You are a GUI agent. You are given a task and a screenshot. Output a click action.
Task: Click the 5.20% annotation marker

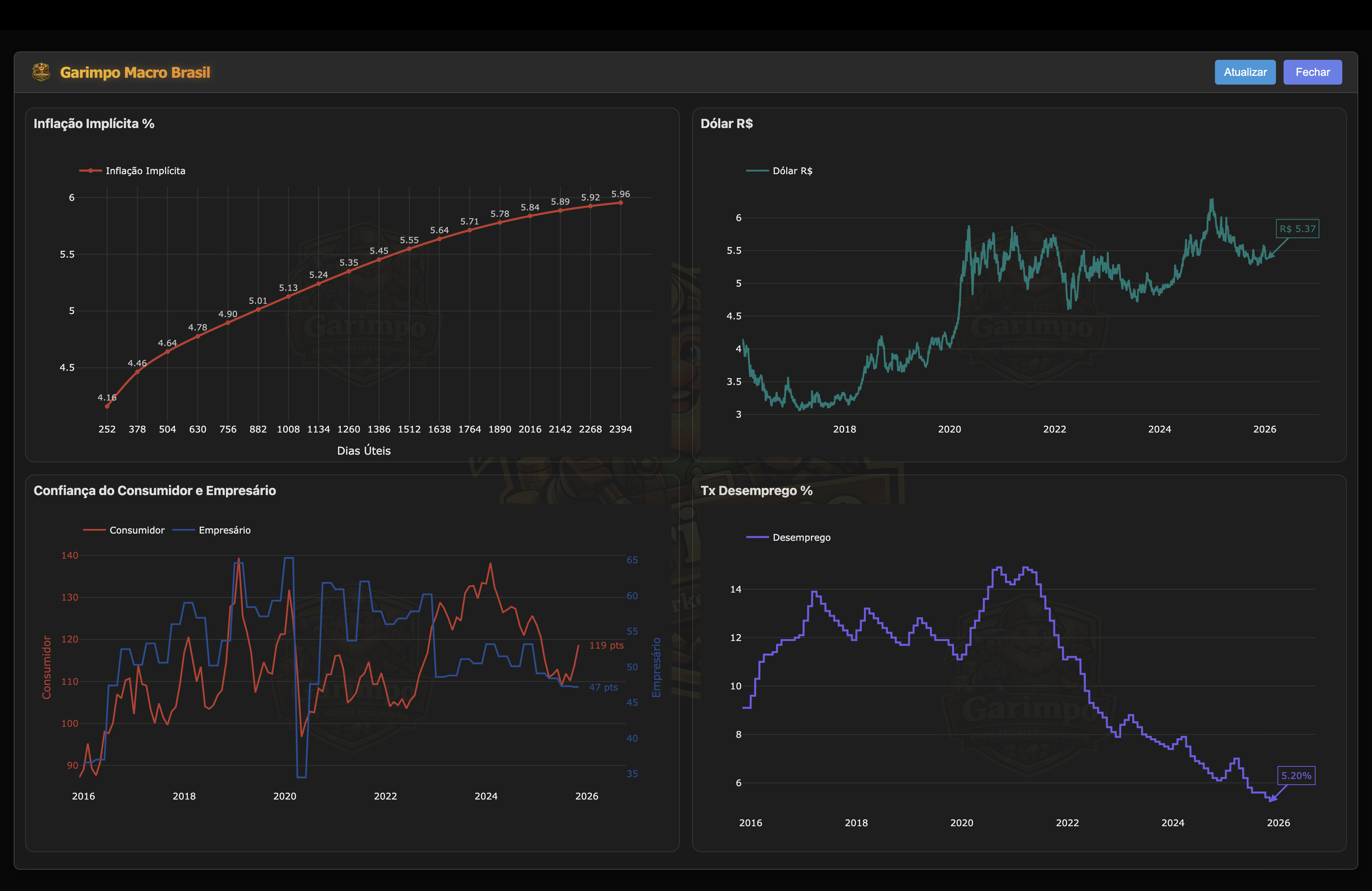click(x=1297, y=776)
